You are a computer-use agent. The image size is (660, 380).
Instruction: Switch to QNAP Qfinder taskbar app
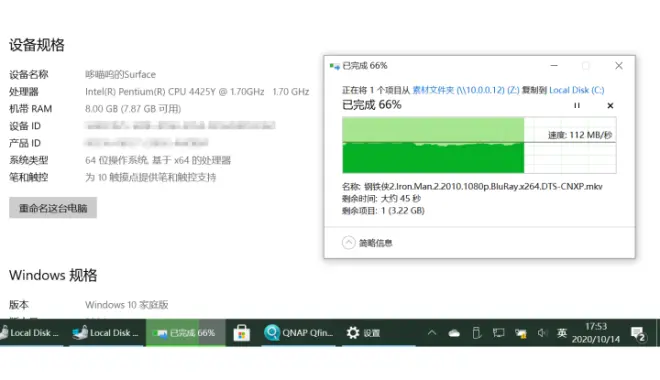(298, 333)
